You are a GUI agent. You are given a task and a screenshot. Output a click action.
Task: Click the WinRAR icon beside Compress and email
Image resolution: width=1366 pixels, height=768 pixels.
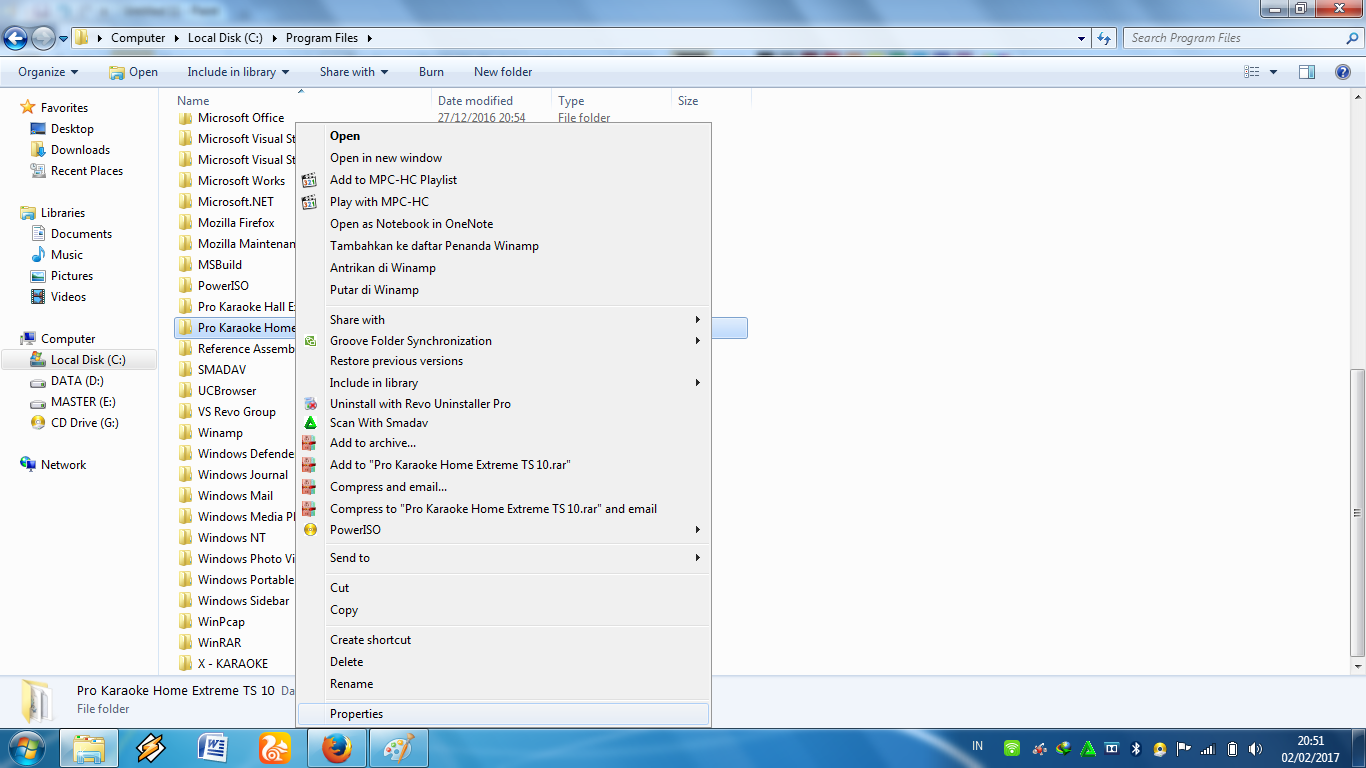[x=310, y=487]
